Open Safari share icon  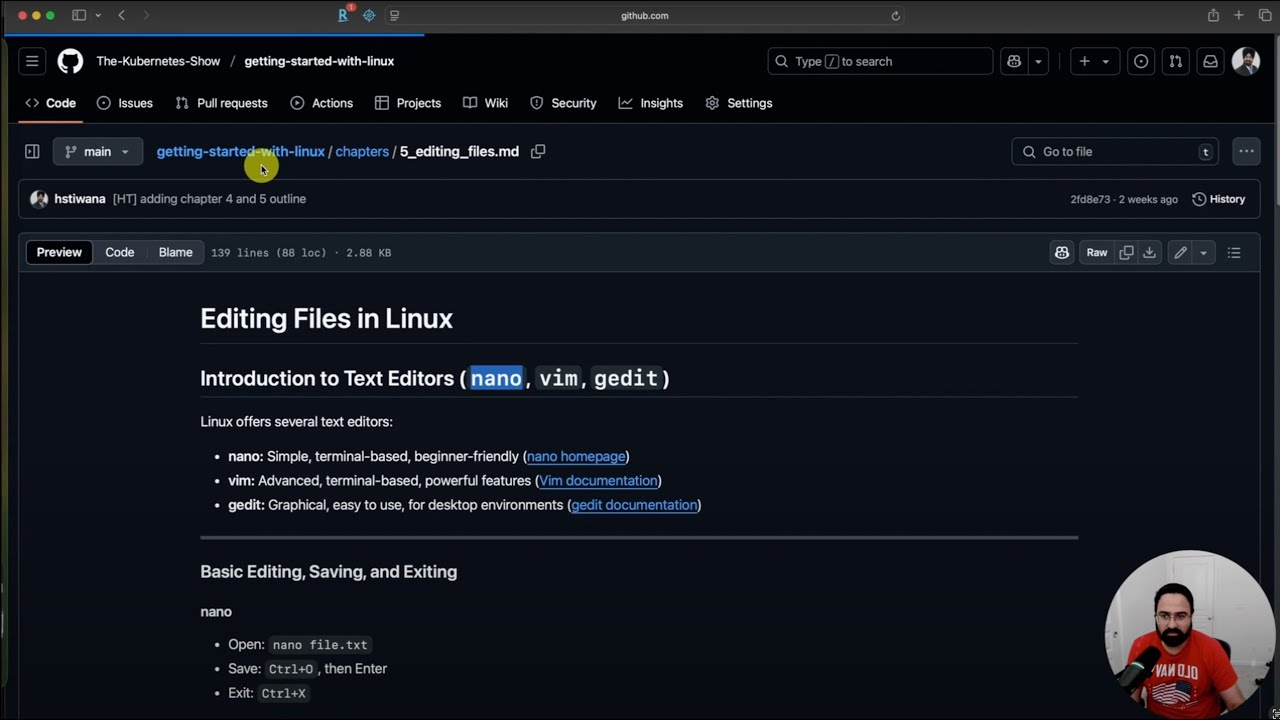pyautogui.click(x=1213, y=15)
